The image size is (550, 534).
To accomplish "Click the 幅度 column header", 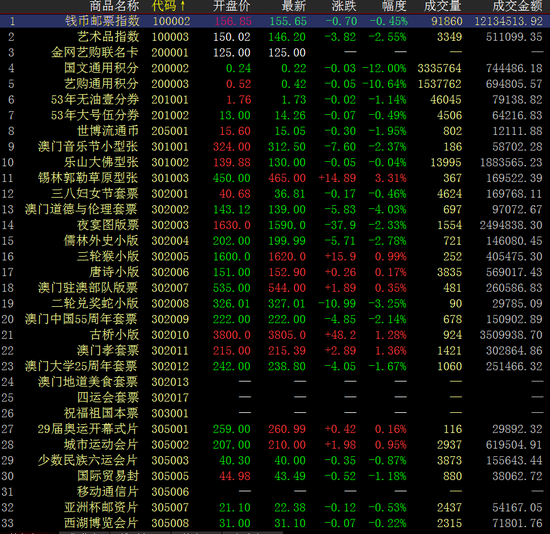I will (x=394, y=6).
